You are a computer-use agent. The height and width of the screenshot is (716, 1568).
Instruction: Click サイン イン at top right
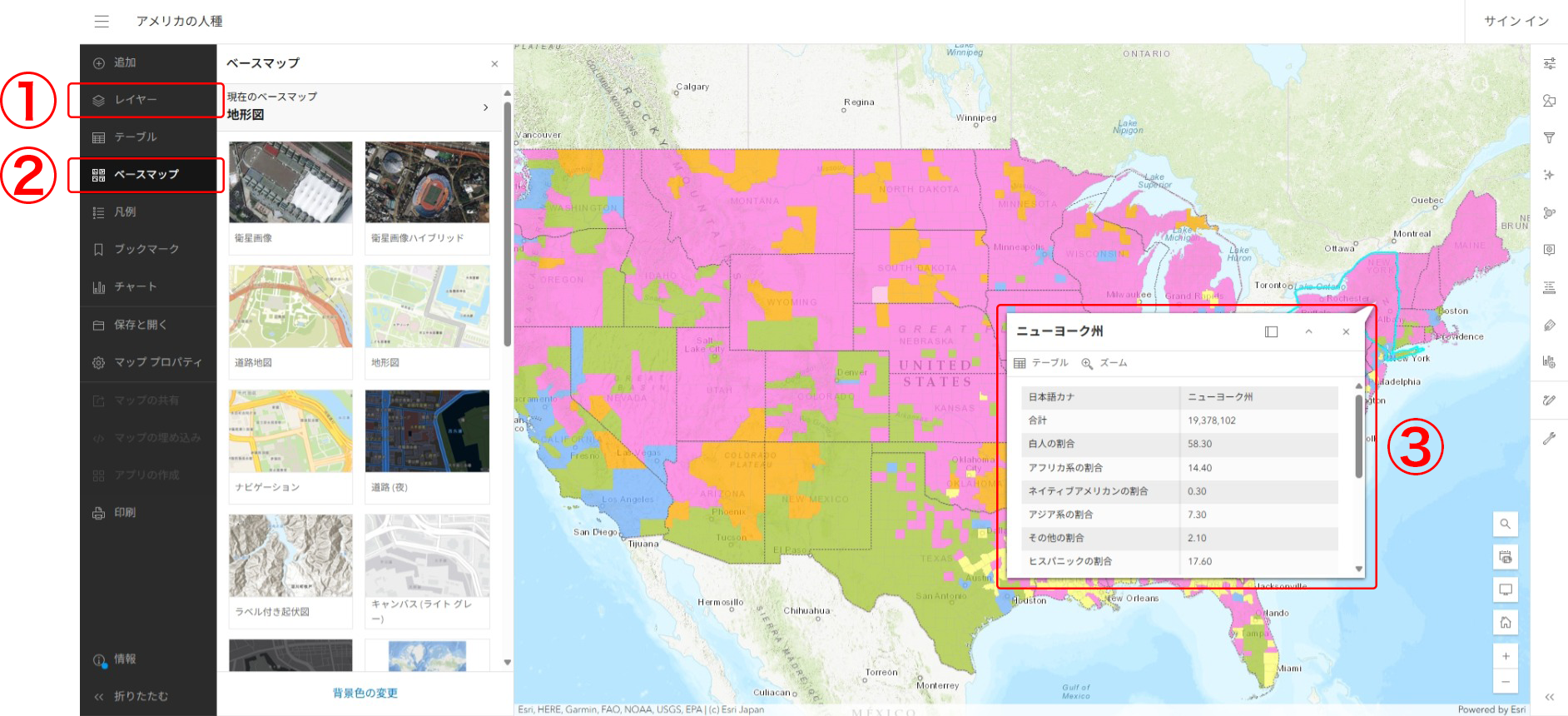coord(1516,21)
